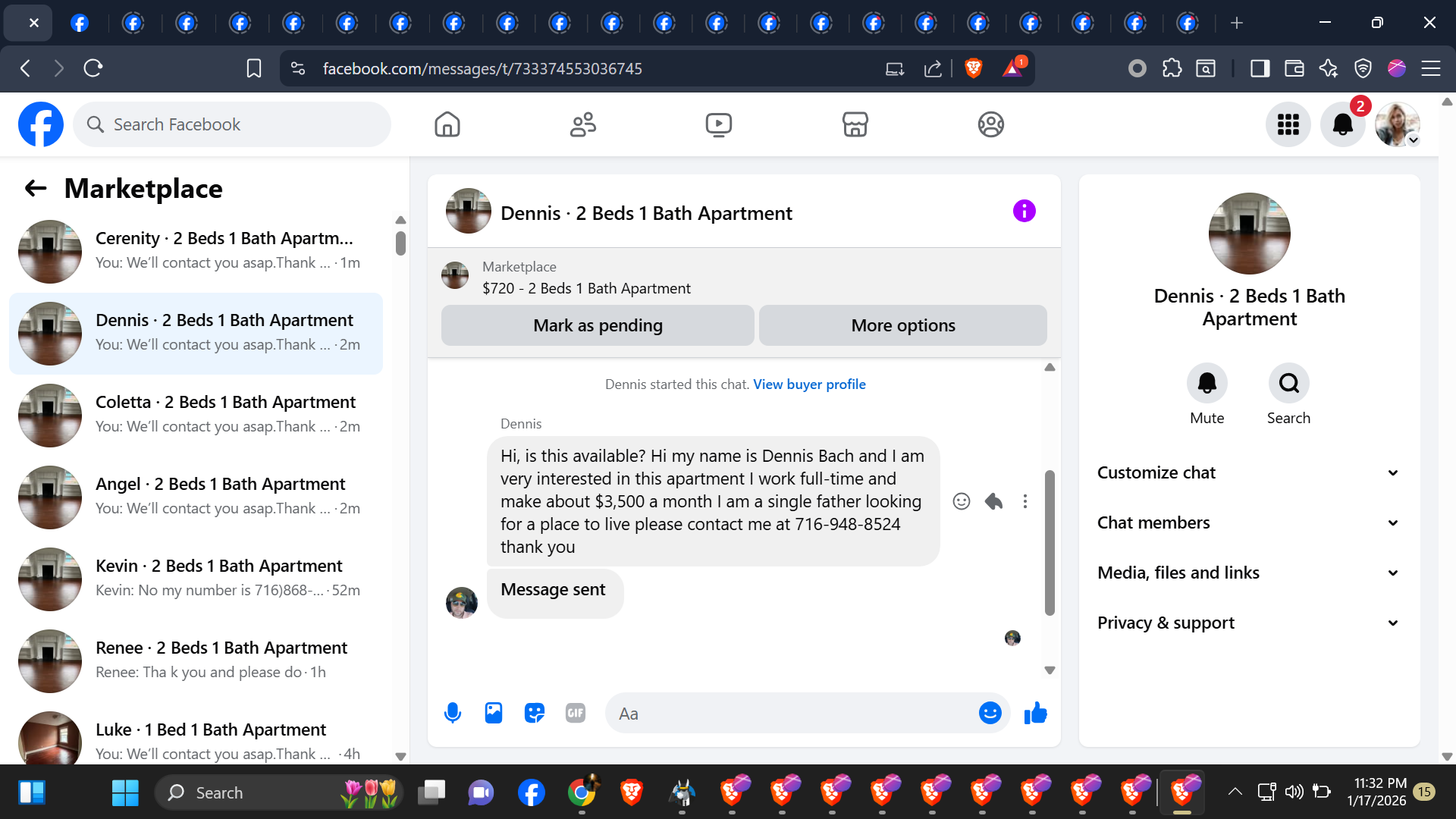1456x819 pixels.
Task: Click Mark as pending button
Action: [x=598, y=325]
